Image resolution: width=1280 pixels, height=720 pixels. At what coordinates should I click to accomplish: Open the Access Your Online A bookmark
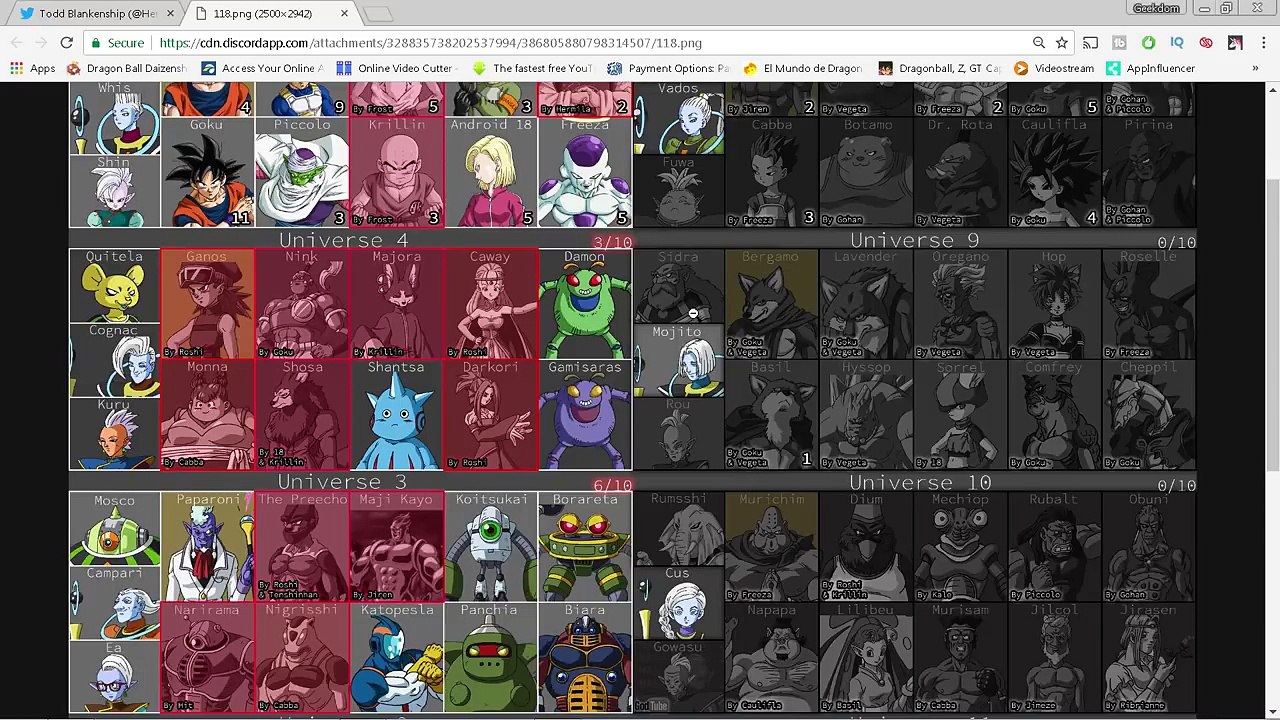point(263,68)
